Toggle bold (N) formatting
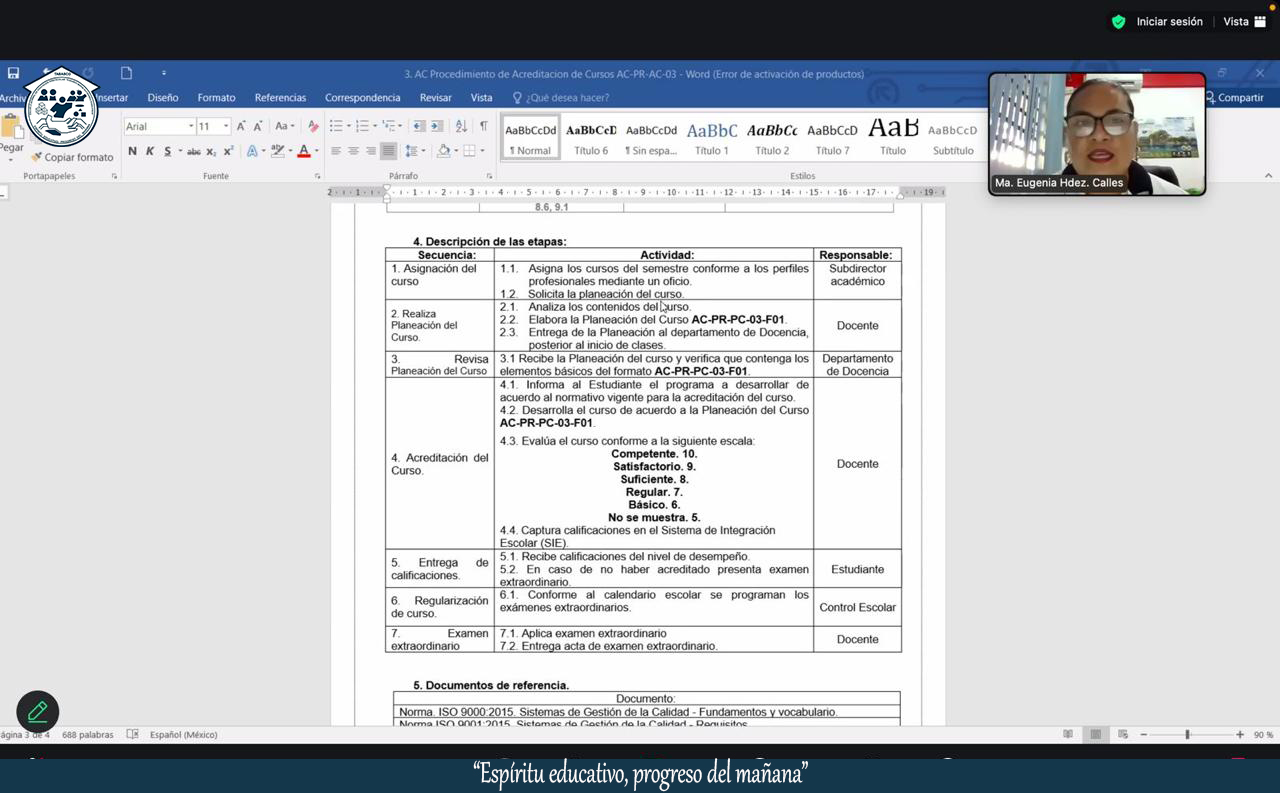 pos(132,151)
